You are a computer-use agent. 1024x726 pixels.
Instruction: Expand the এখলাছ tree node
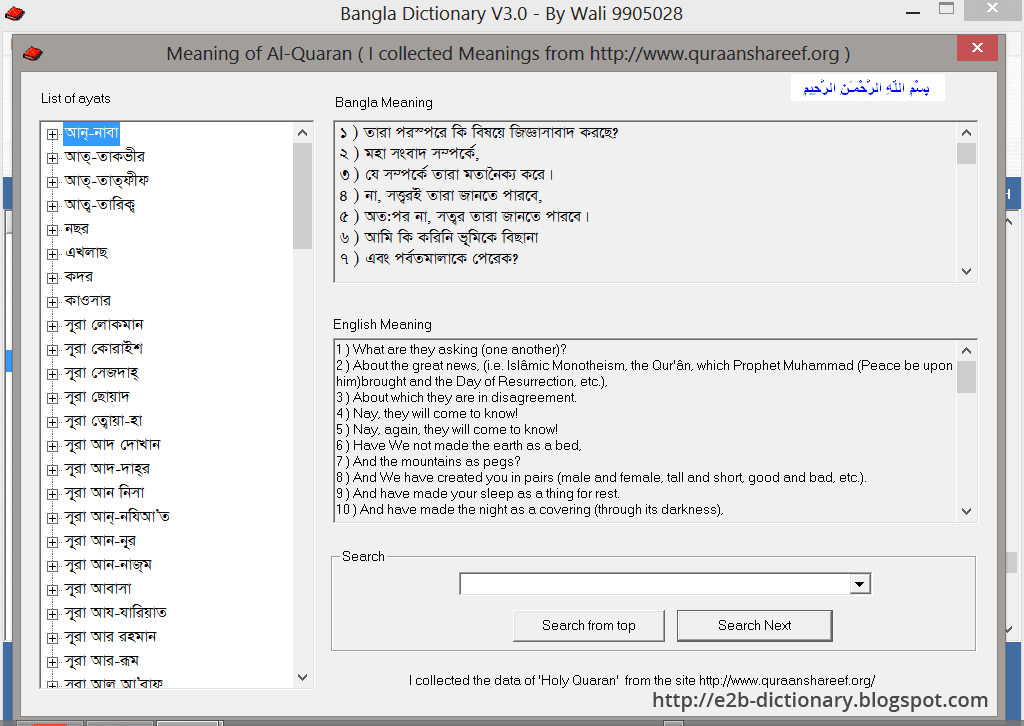pyautogui.click(x=52, y=254)
